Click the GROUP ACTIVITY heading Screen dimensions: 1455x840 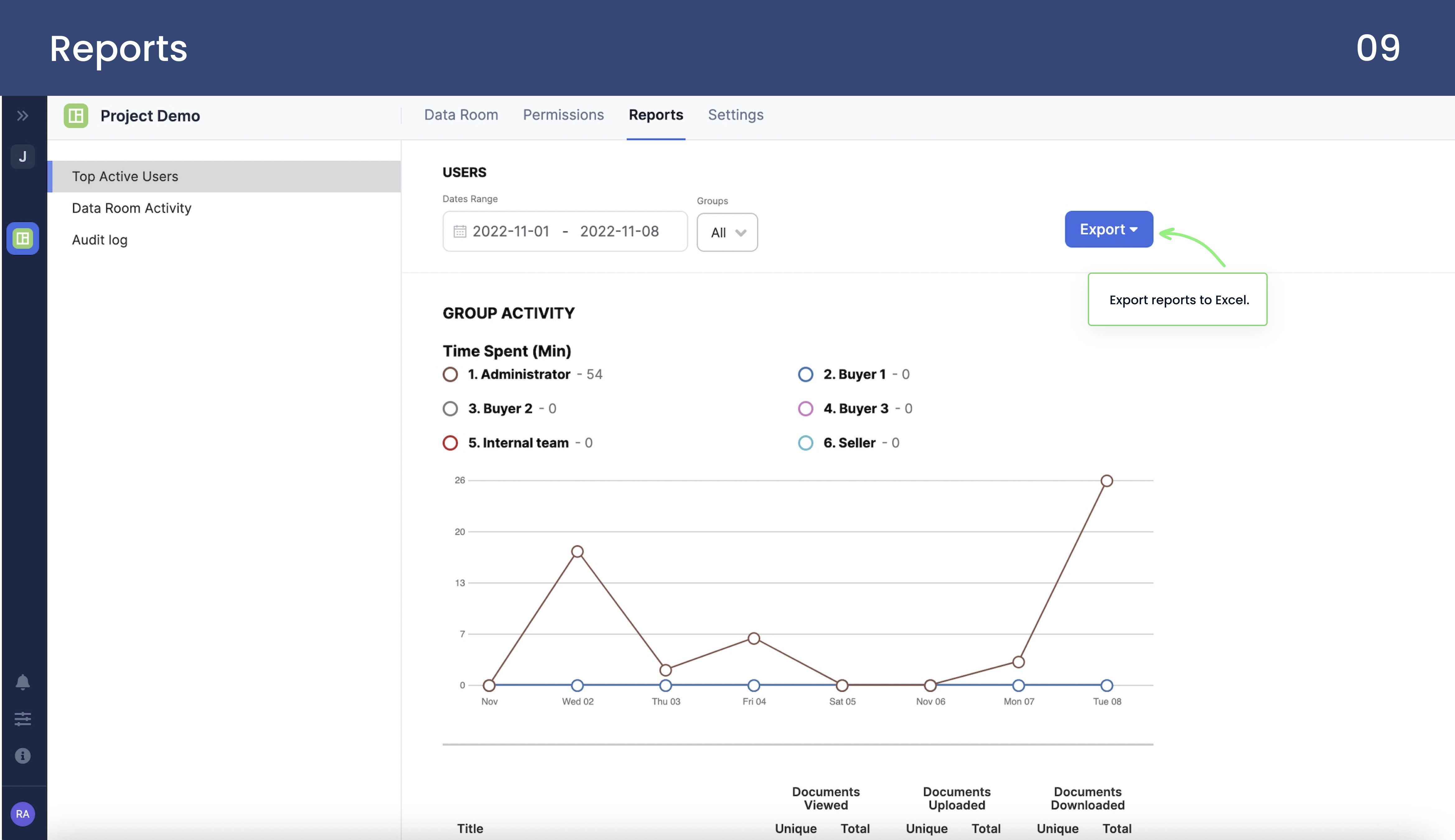click(508, 313)
